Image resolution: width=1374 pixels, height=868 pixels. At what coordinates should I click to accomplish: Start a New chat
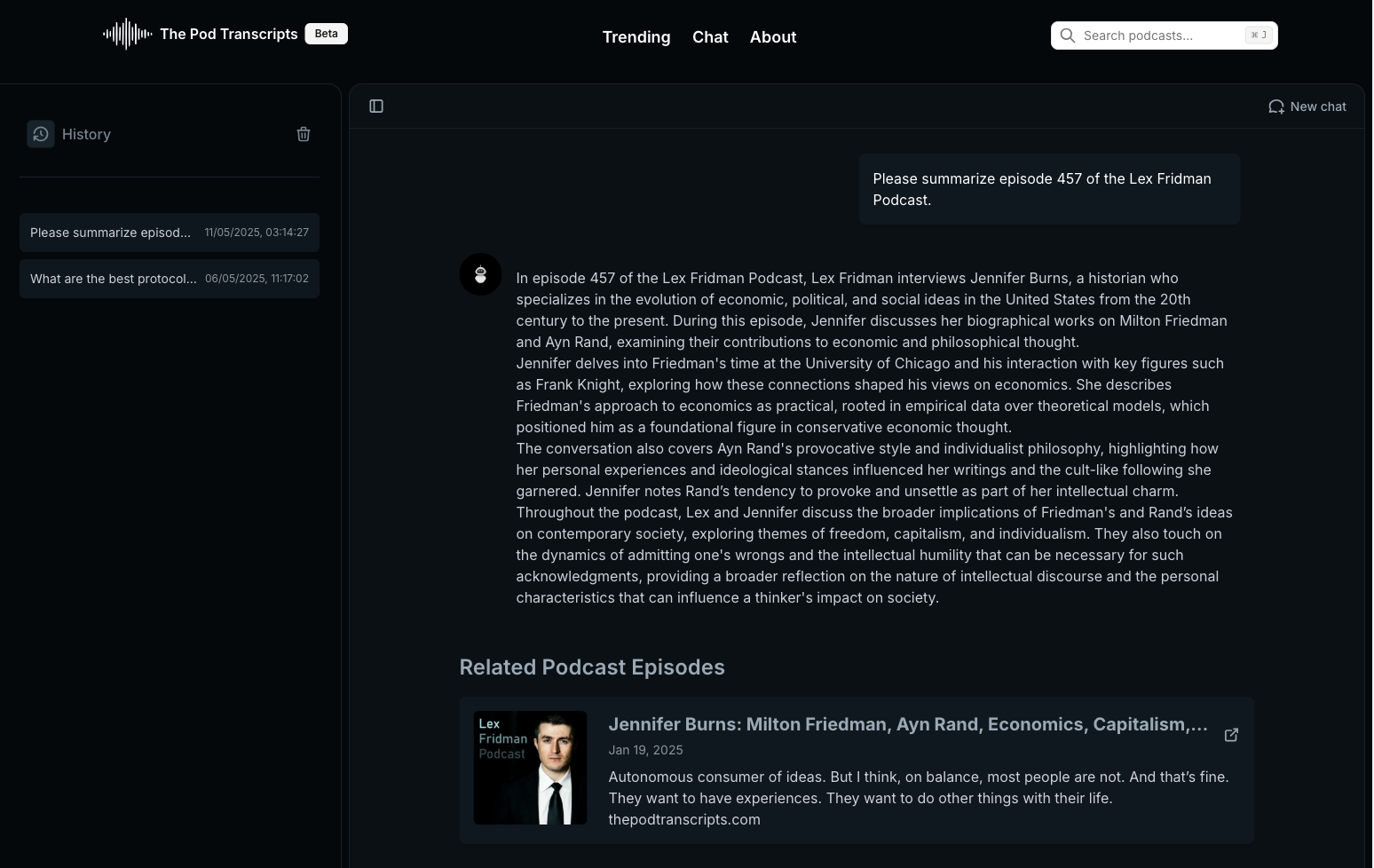(1307, 107)
